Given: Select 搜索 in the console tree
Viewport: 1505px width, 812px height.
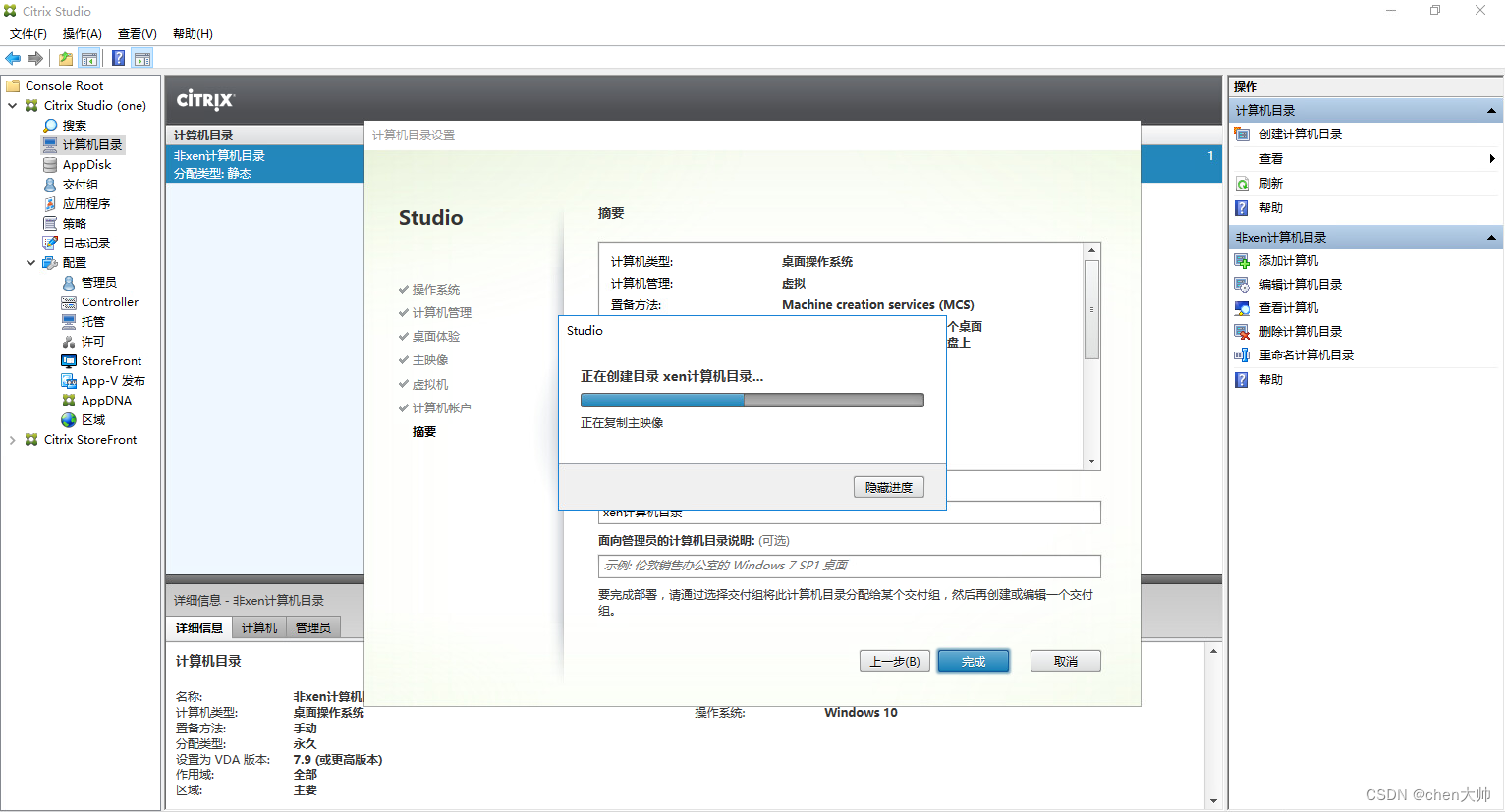Looking at the screenshot, I should (75, 126).
